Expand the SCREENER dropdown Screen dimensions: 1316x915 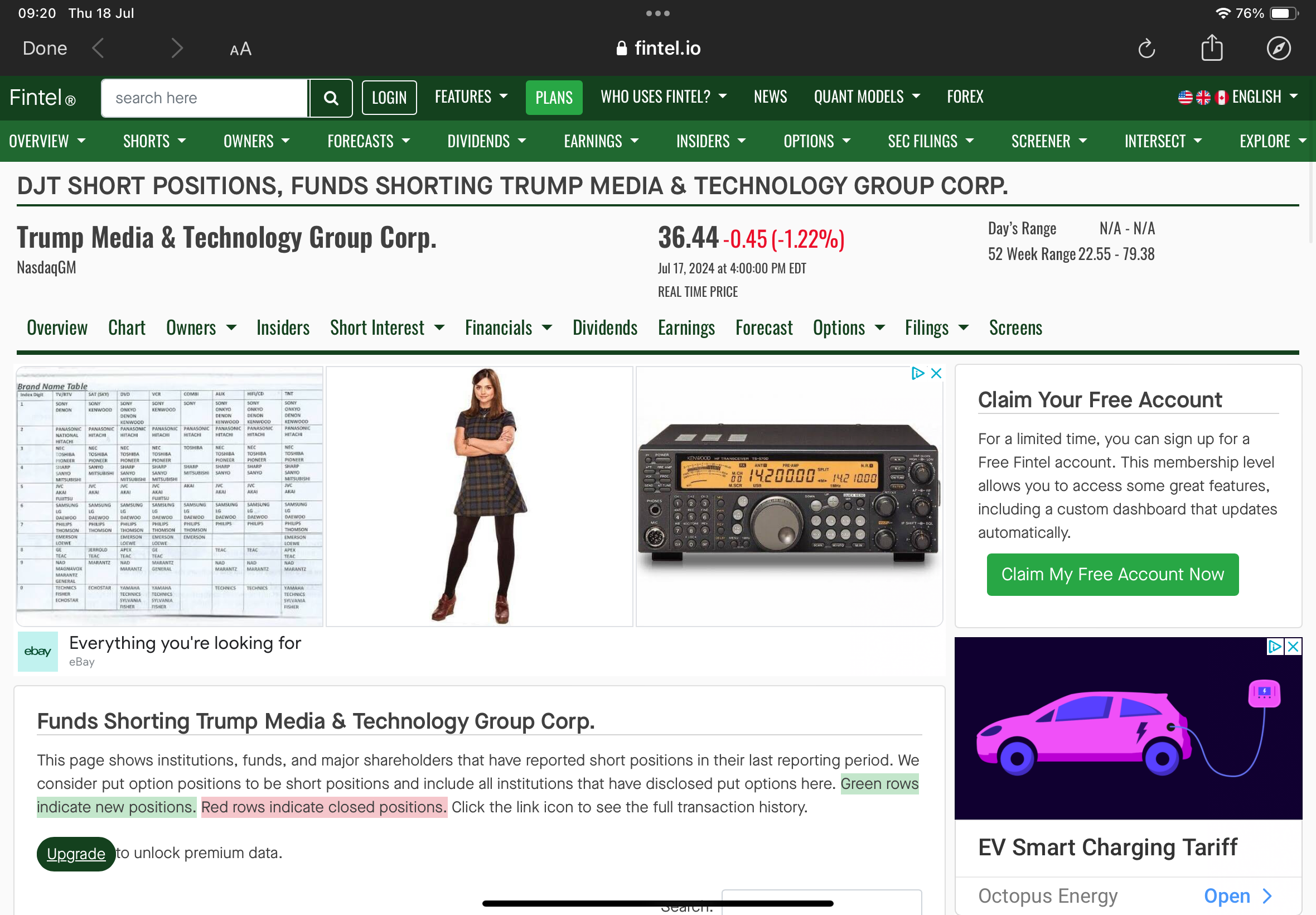1048,141
